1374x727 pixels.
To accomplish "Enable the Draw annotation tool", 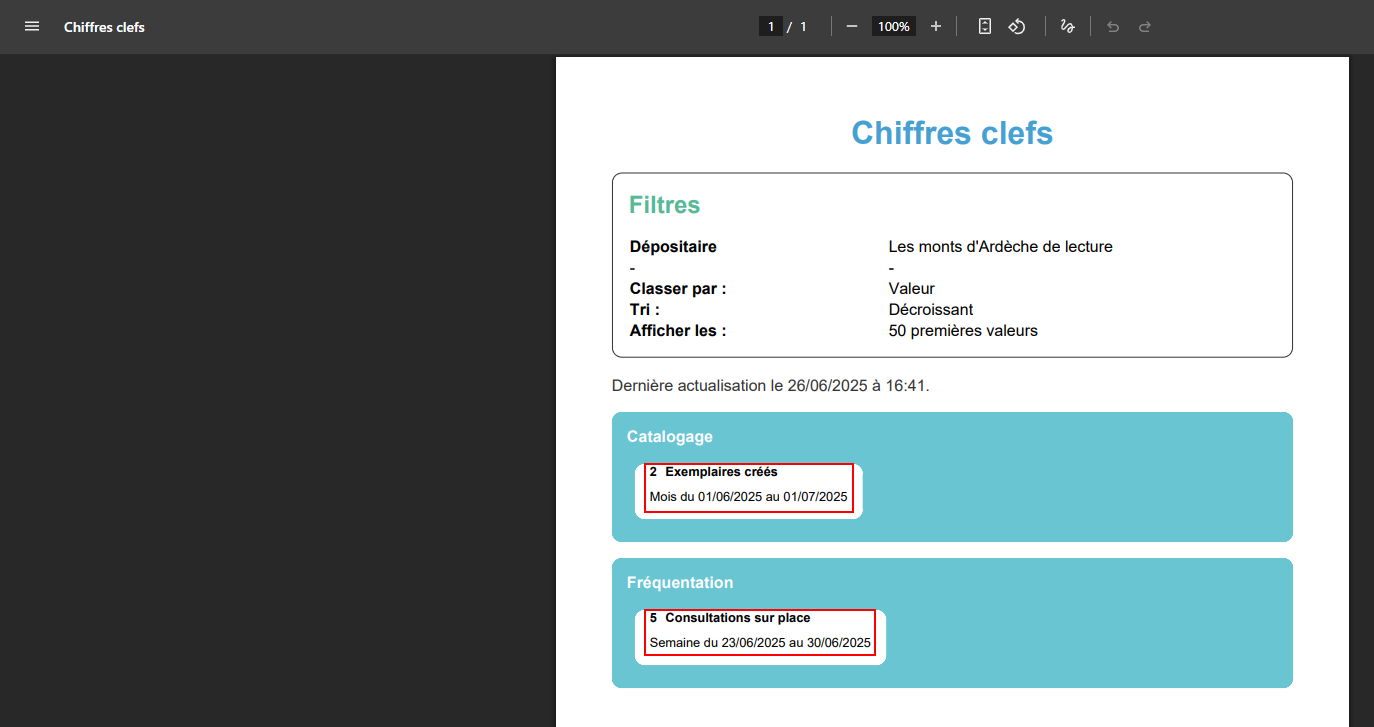I will point(1067,26).
